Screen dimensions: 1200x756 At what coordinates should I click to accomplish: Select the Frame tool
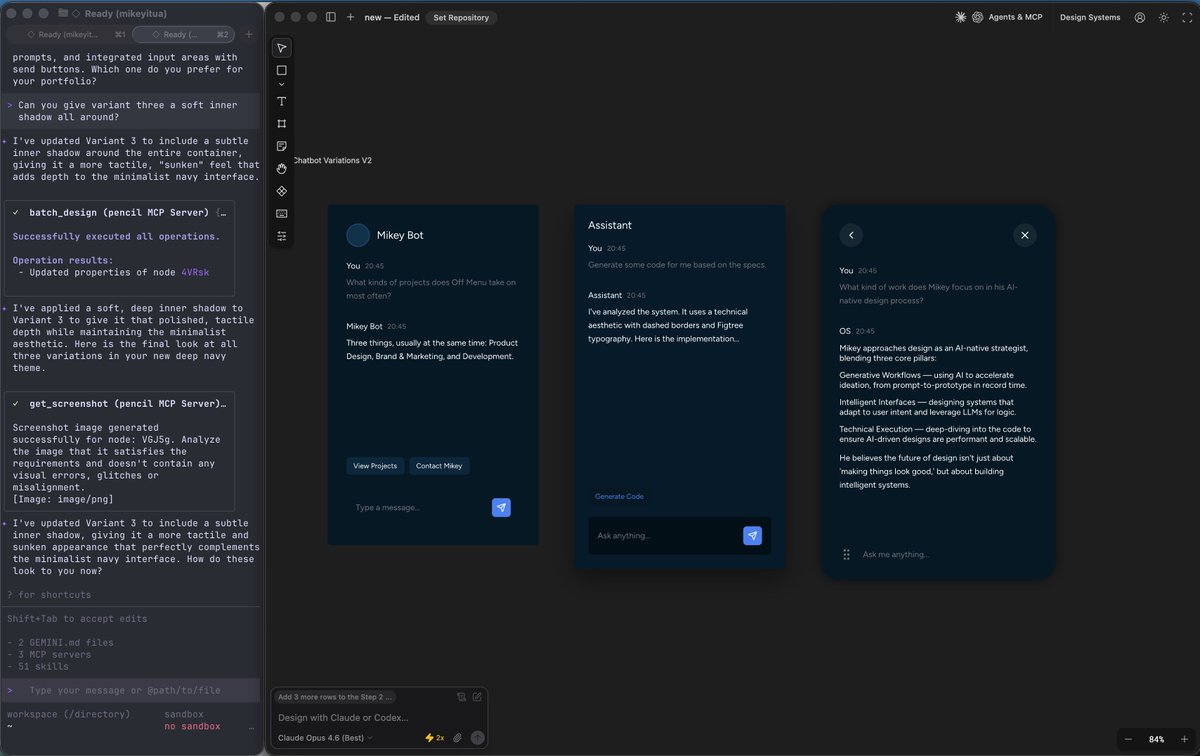(x=281, y=124)
